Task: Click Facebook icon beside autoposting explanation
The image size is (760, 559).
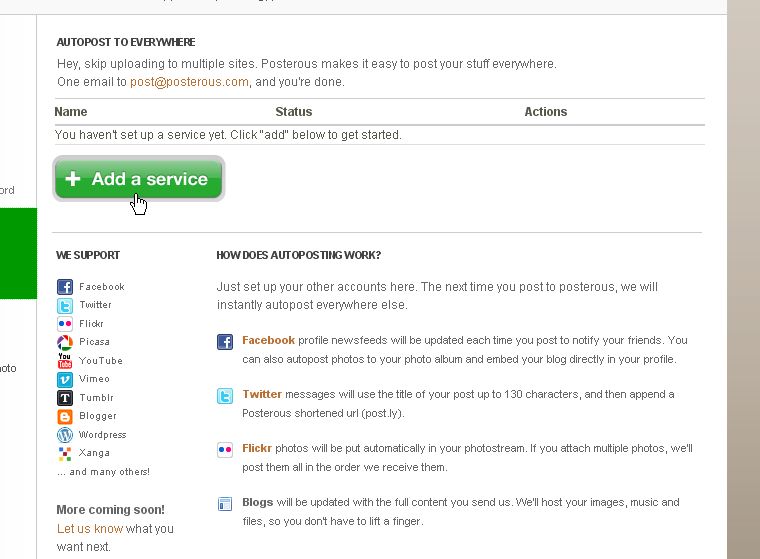Action: [x=225, y=342]
